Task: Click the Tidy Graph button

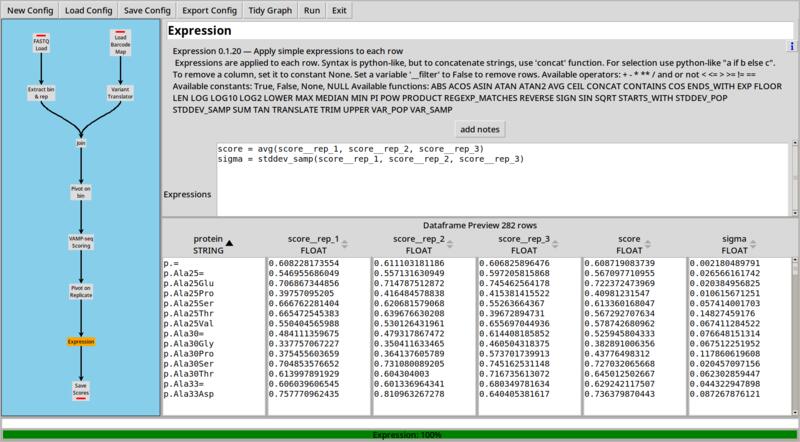Action: pyautogui.click(x=270, y=11)
